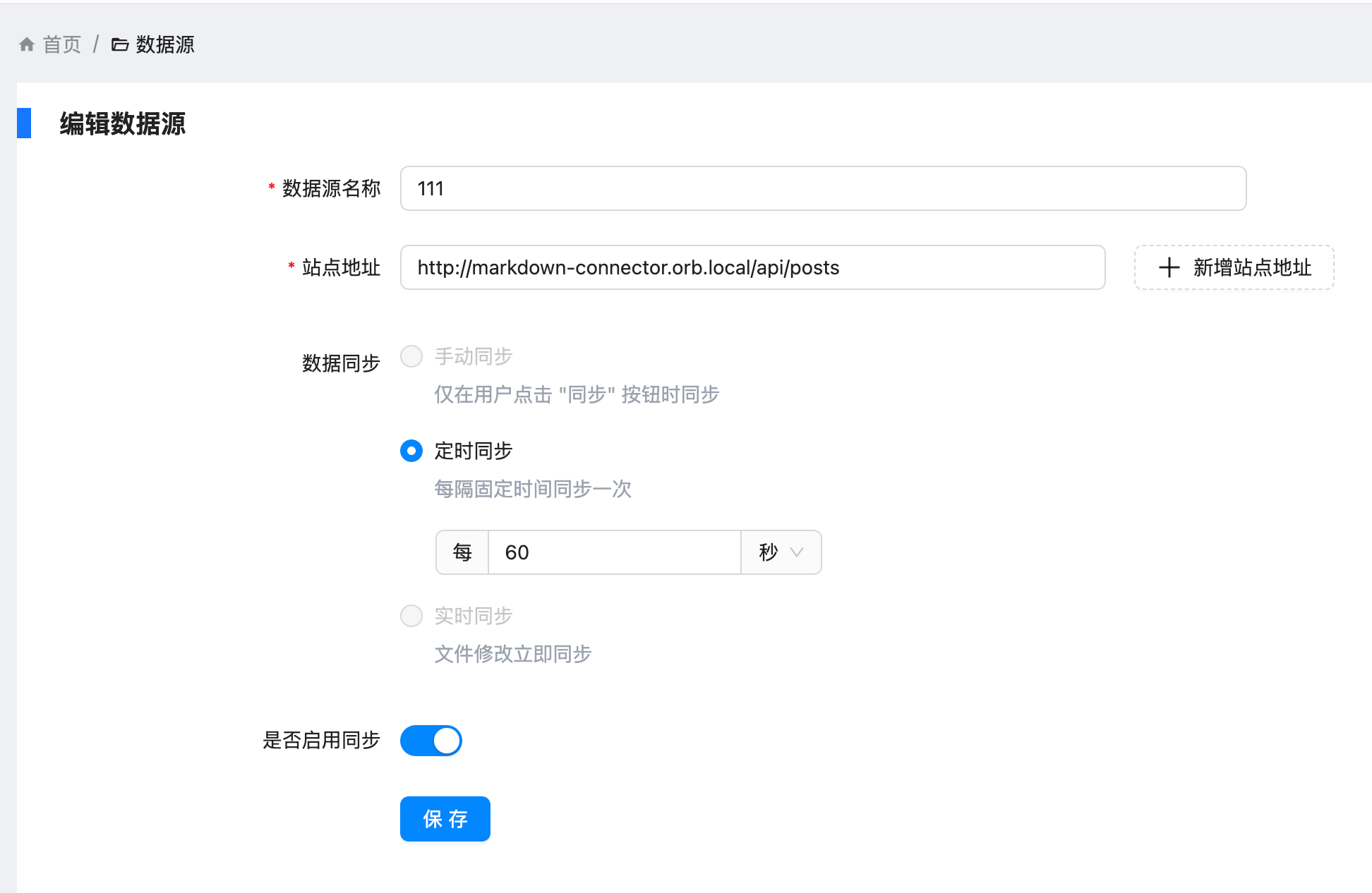This screenshot has width=1372, height=893.
Task: Click the home icon in the breadcrumb
Action: point(27,44)
